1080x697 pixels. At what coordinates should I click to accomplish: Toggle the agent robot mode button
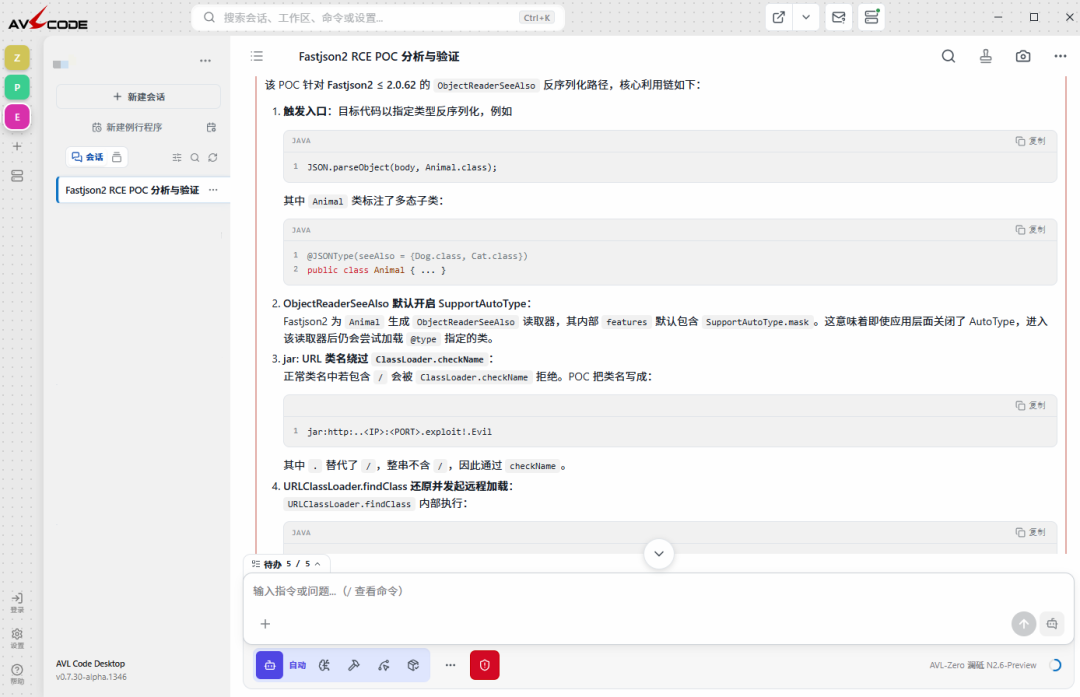coord(270,665)
